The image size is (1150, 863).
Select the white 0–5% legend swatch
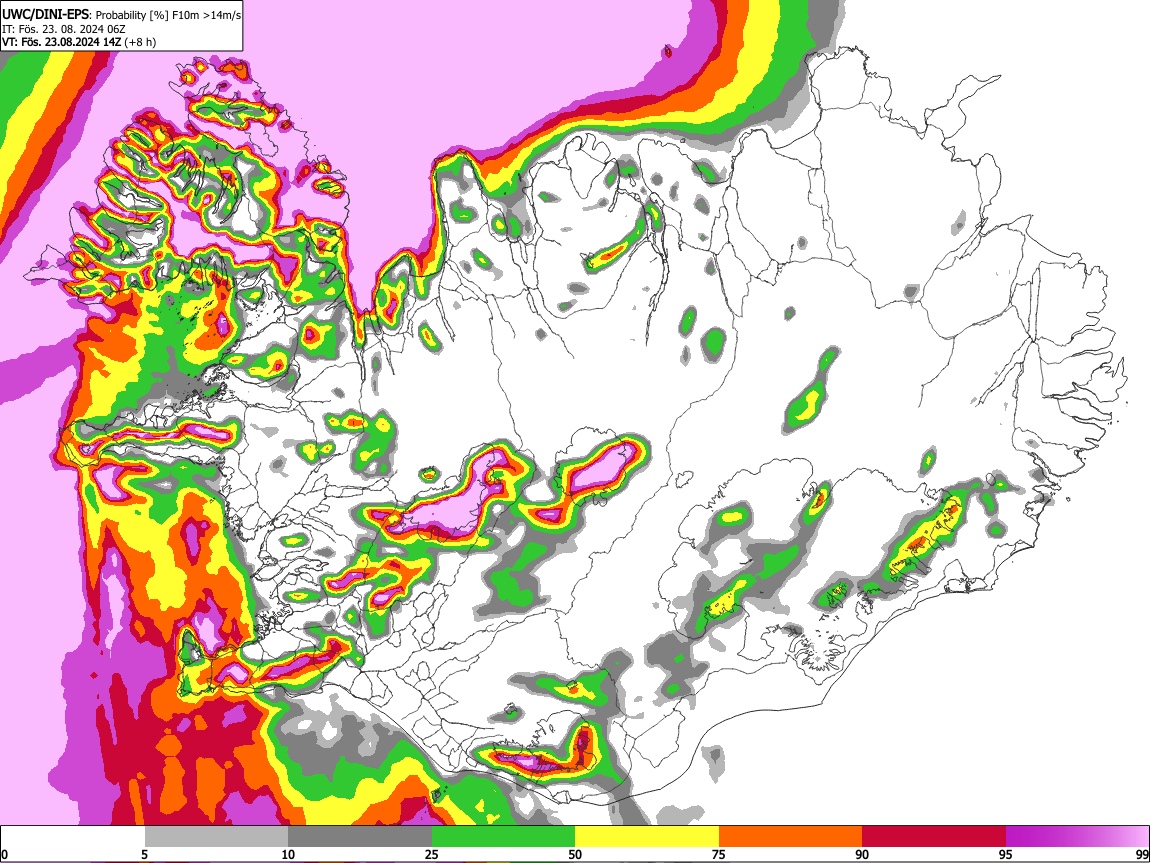coord(73,837)
